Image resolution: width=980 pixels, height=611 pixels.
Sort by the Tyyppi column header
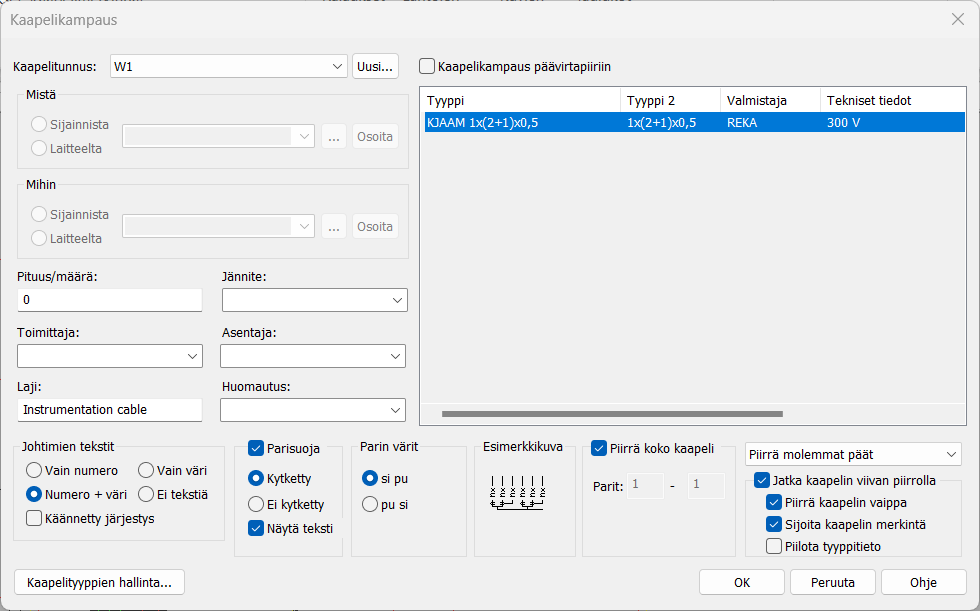[x=520, y=101]
